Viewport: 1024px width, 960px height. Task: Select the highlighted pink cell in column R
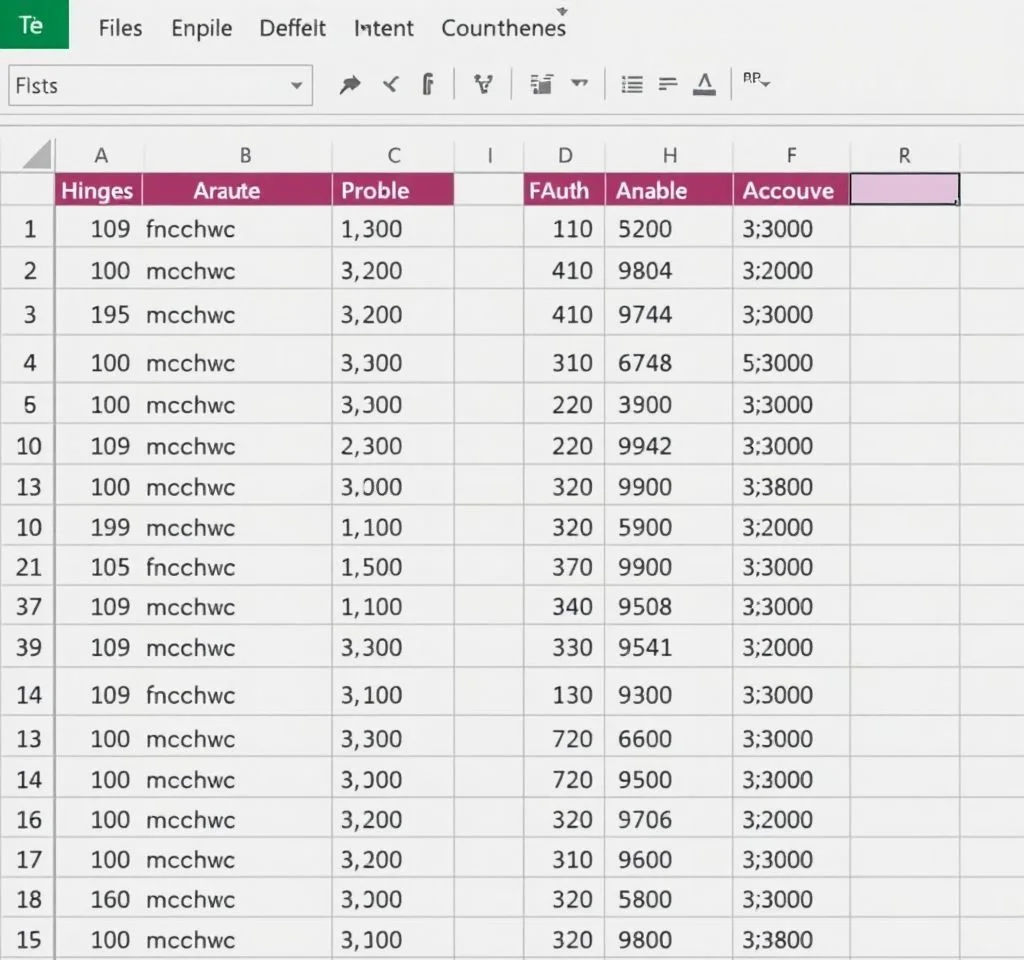point(904,189)
